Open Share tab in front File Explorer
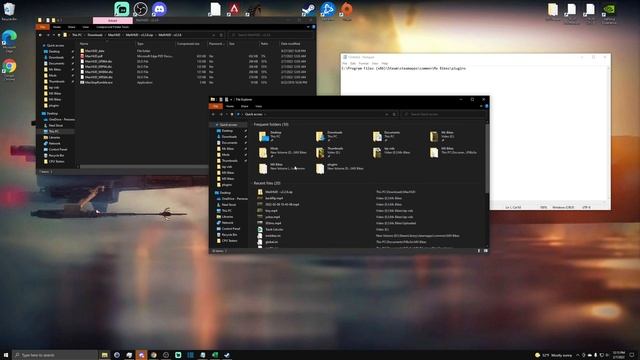 (244, 106)
